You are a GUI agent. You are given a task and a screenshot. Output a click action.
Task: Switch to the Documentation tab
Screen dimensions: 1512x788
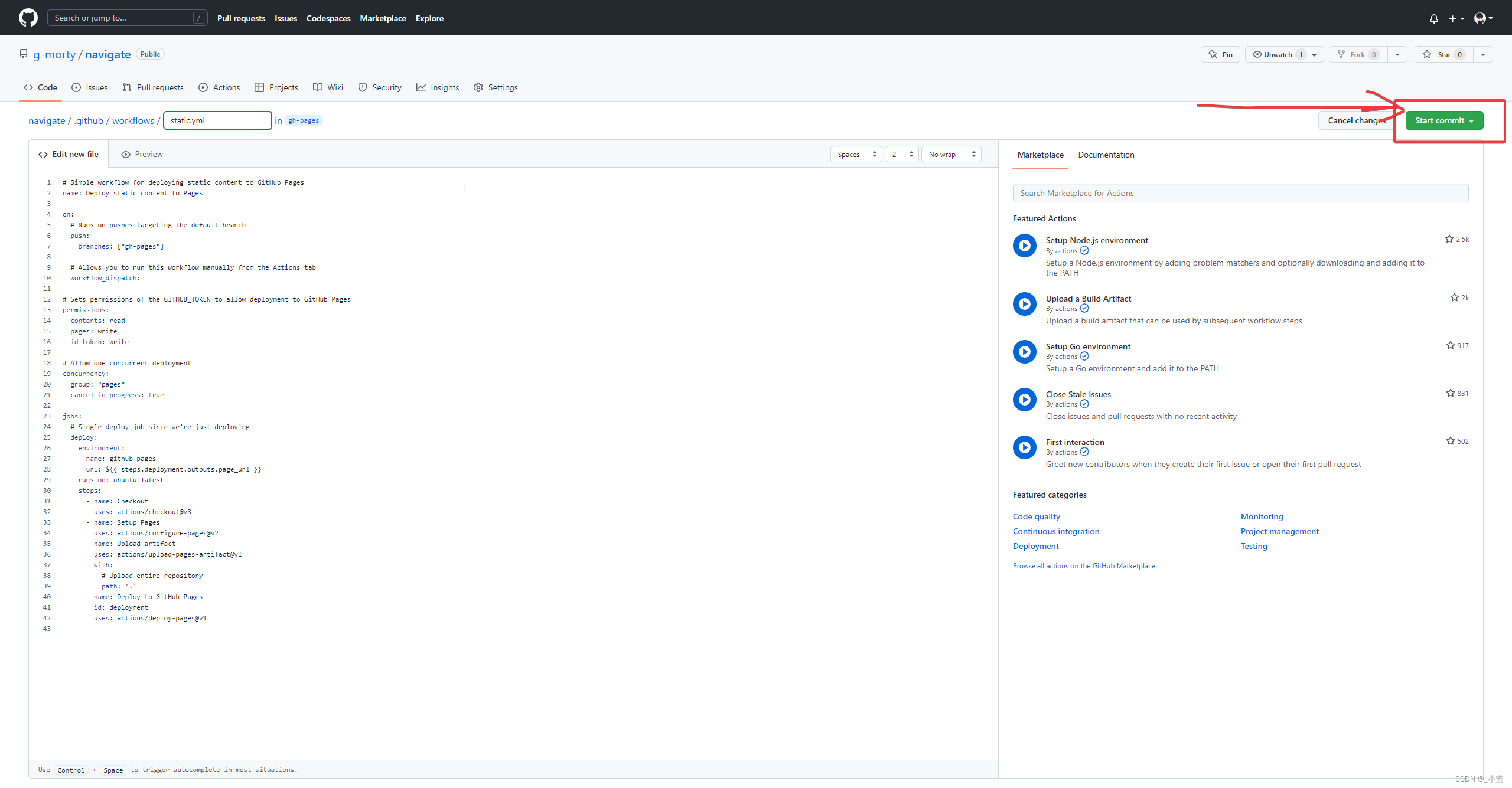coord(1106,155)
